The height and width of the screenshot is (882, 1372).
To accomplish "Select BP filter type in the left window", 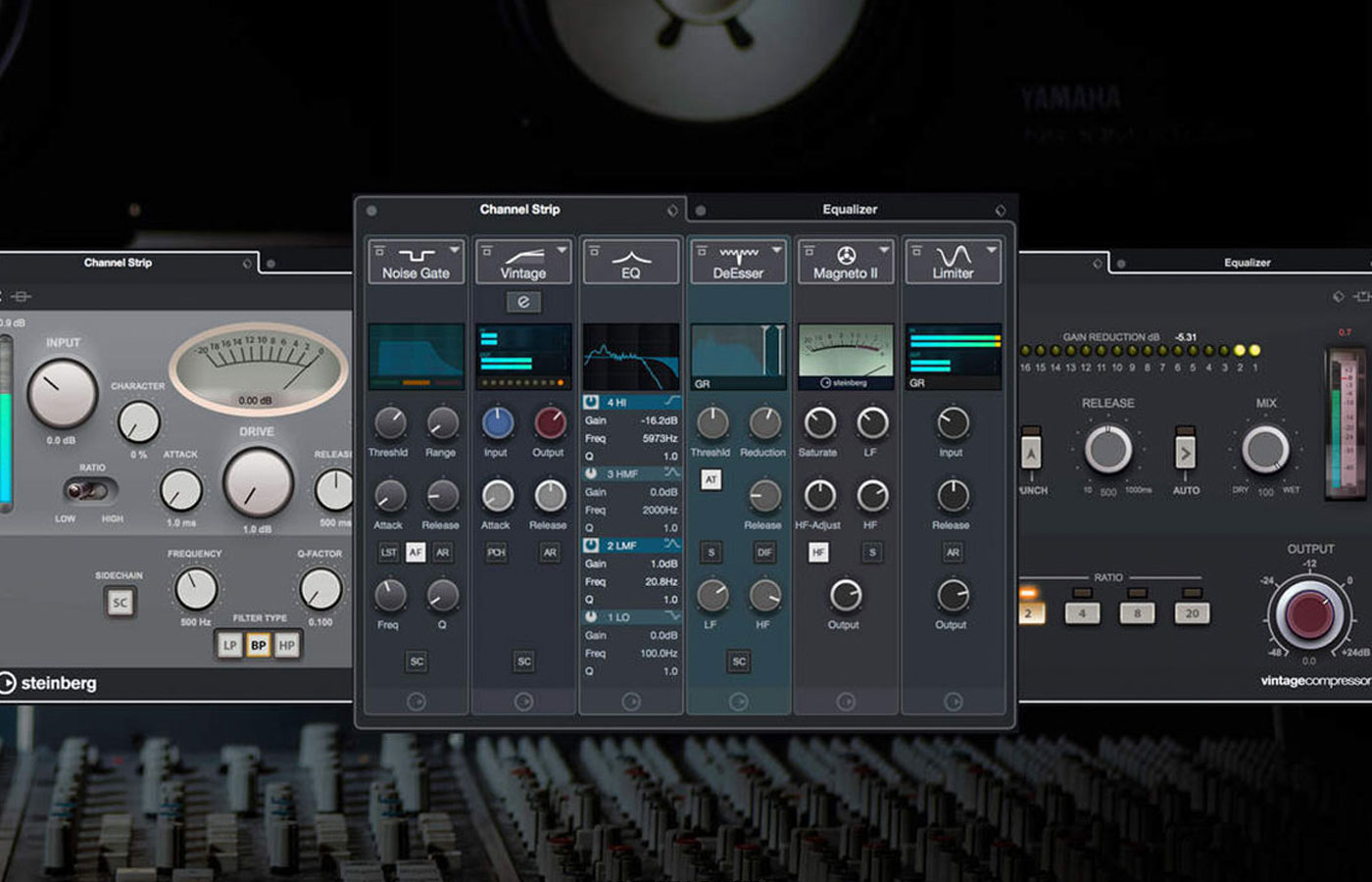I will coord(258,645).
